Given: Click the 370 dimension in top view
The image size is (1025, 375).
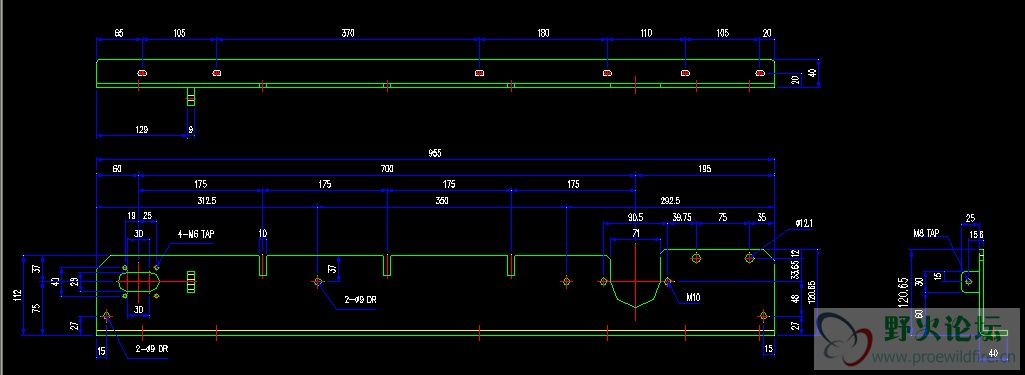Looking at the screenshot, I should click(x=348, y=33).
